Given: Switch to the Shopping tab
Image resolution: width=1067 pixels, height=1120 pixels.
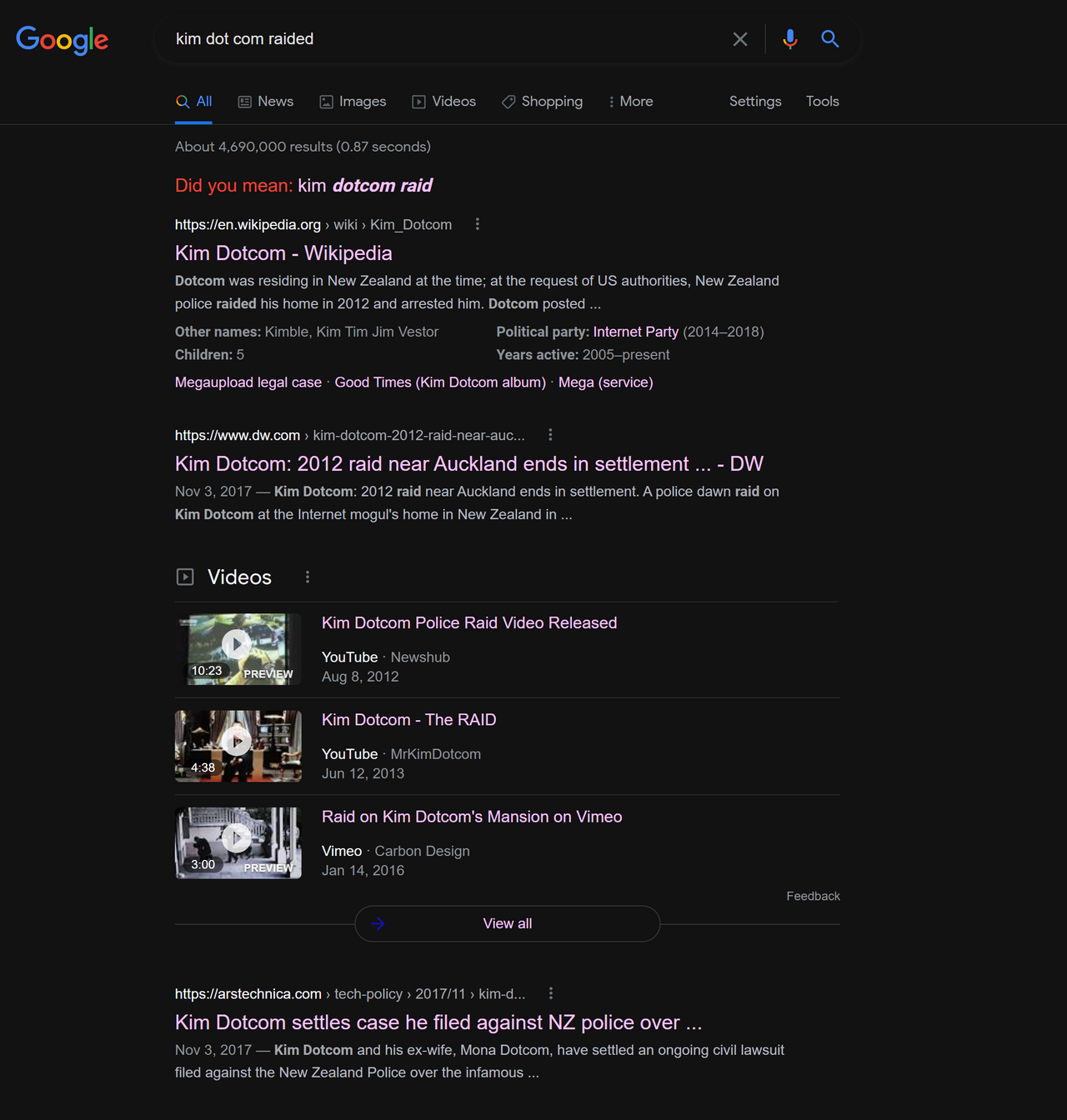Looking at the screenshot, I should pos(543,102).
